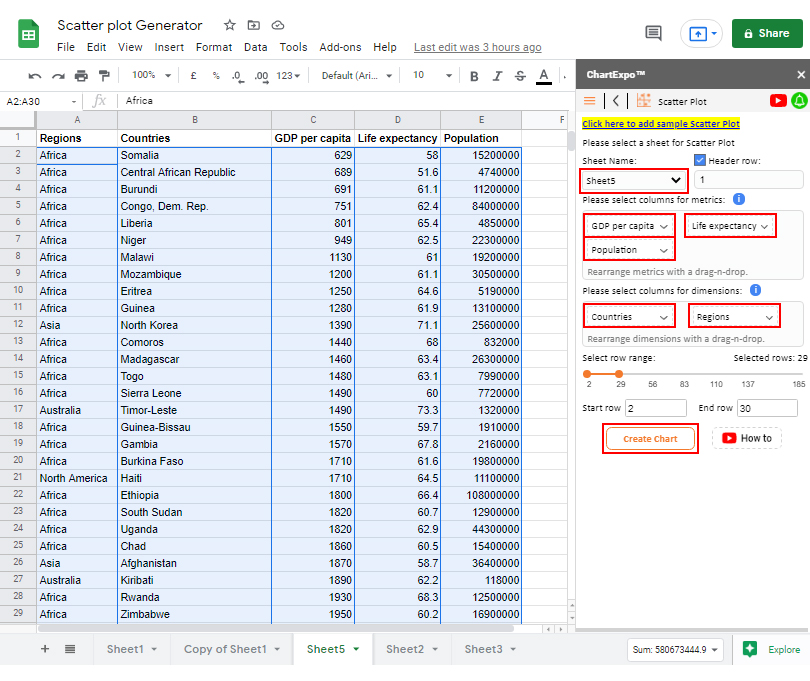
Task: Move document to folder icon
Action: pyautogui.click(x=254, y=25)
